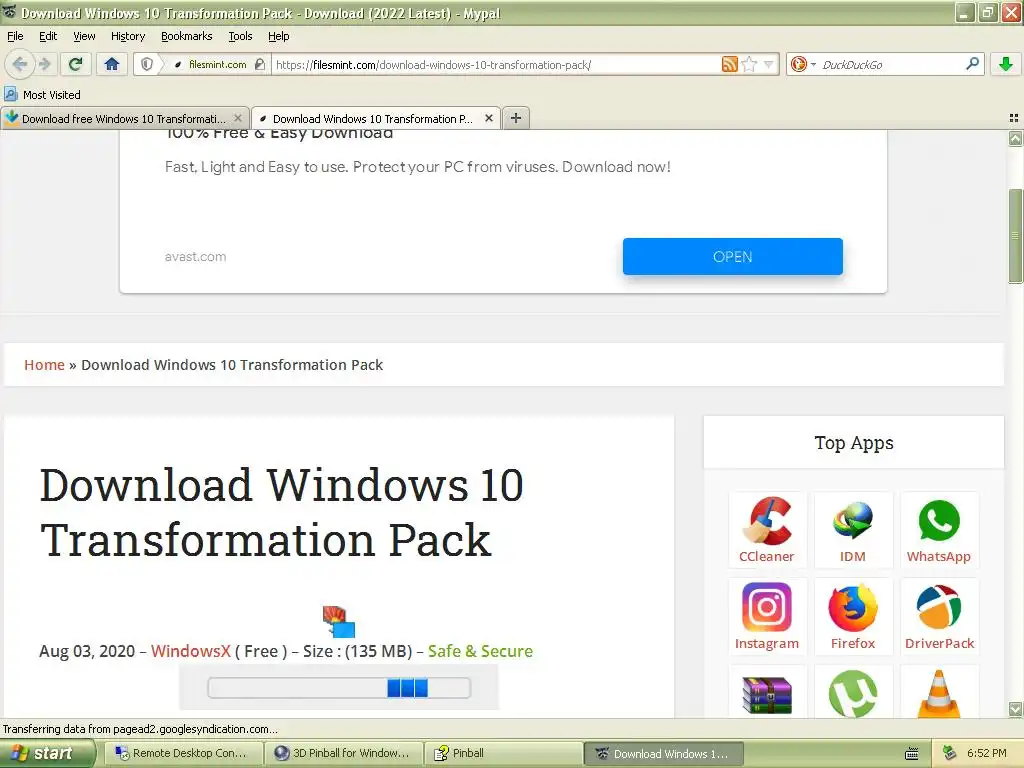Open WhatsApp in Top Apps

coord(939,530)
